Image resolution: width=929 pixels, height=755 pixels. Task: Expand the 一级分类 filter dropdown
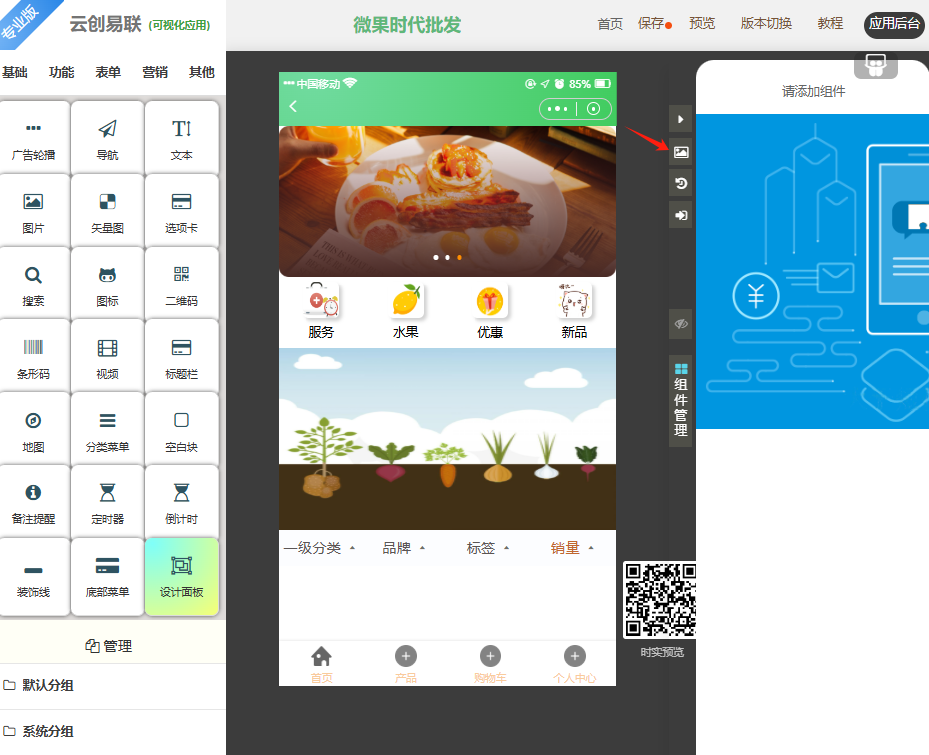pos(319,548)
